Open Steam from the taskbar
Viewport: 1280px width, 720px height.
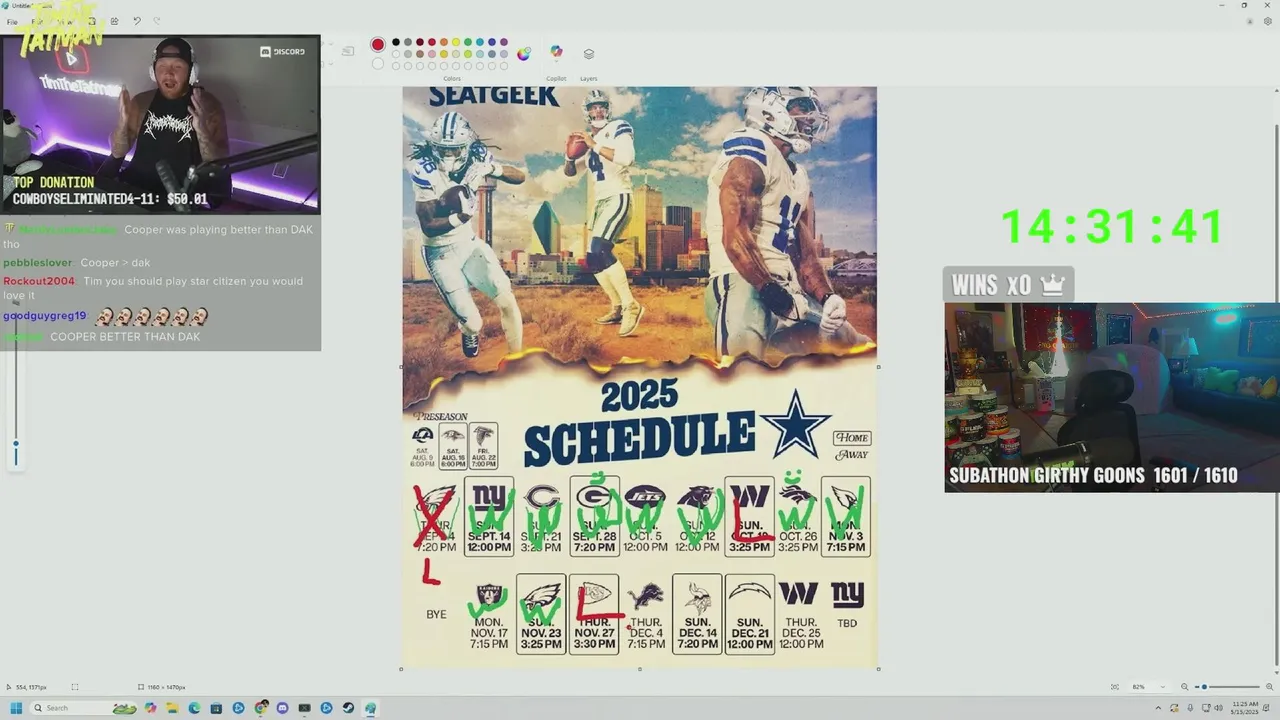(x=348, y=708)
